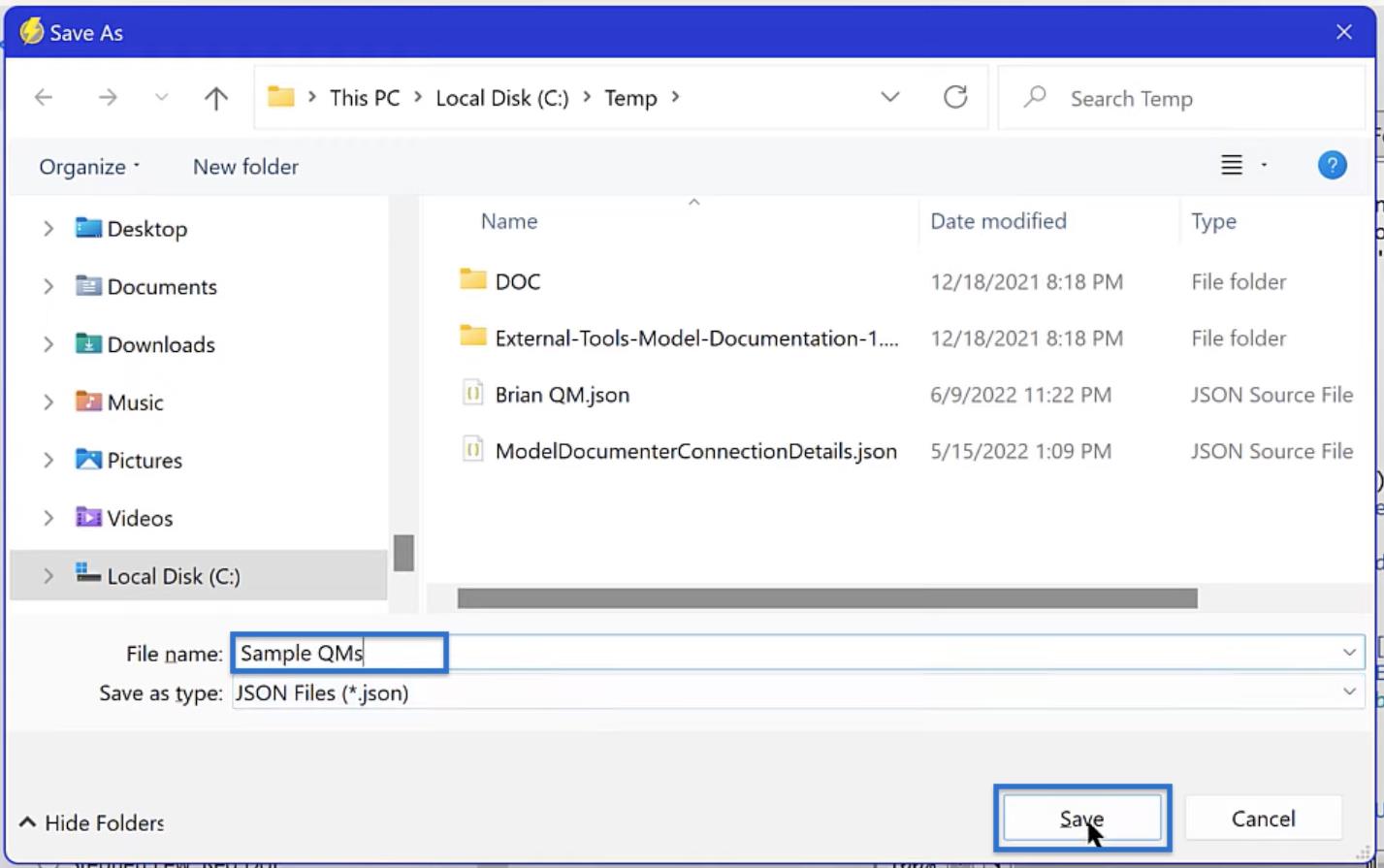
Task: Expand the Pictures tree node
Action: click(48, 461)
